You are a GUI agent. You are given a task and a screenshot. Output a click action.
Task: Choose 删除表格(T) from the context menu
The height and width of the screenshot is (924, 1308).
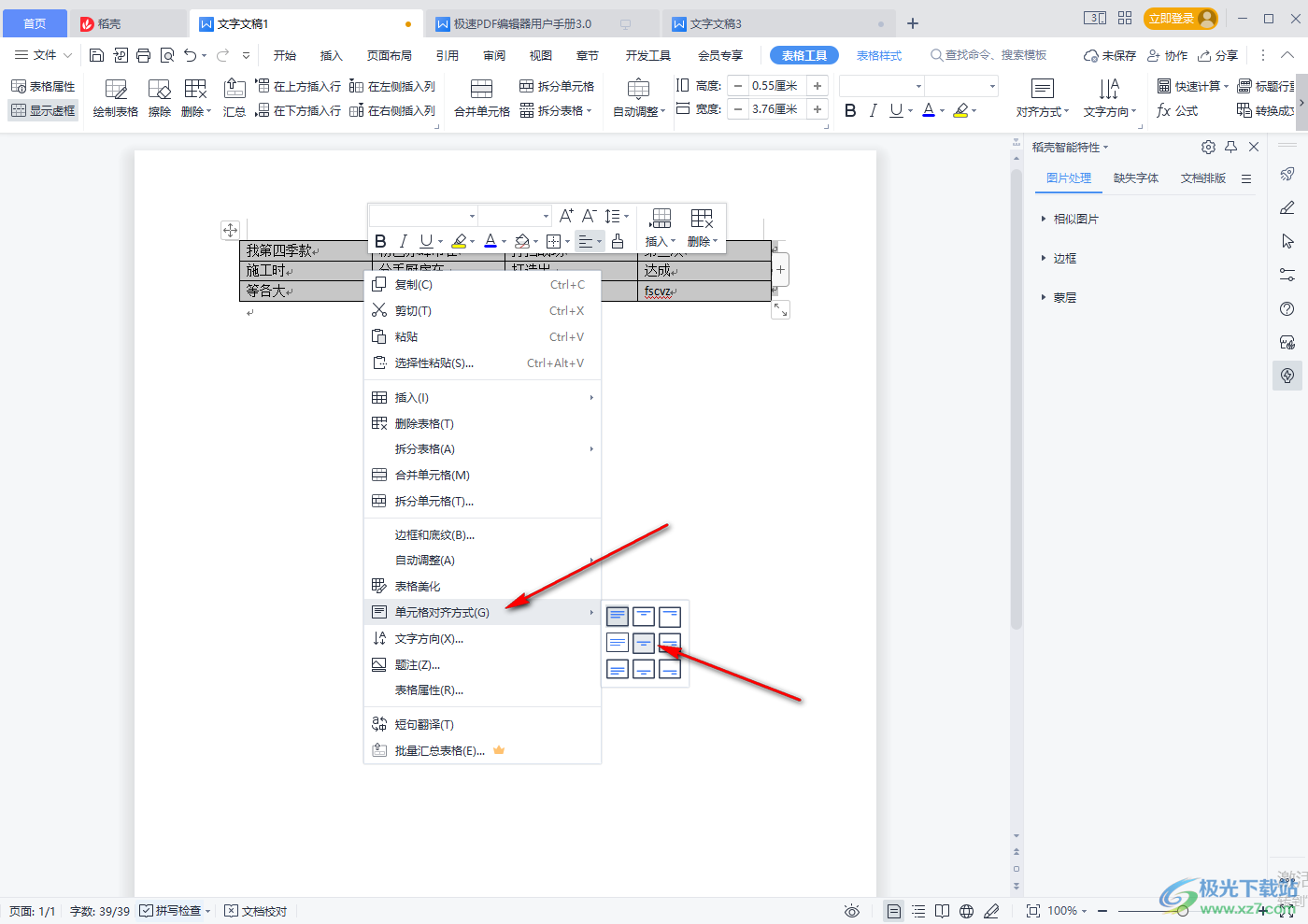pyautogui.click(x=482, y=423)
